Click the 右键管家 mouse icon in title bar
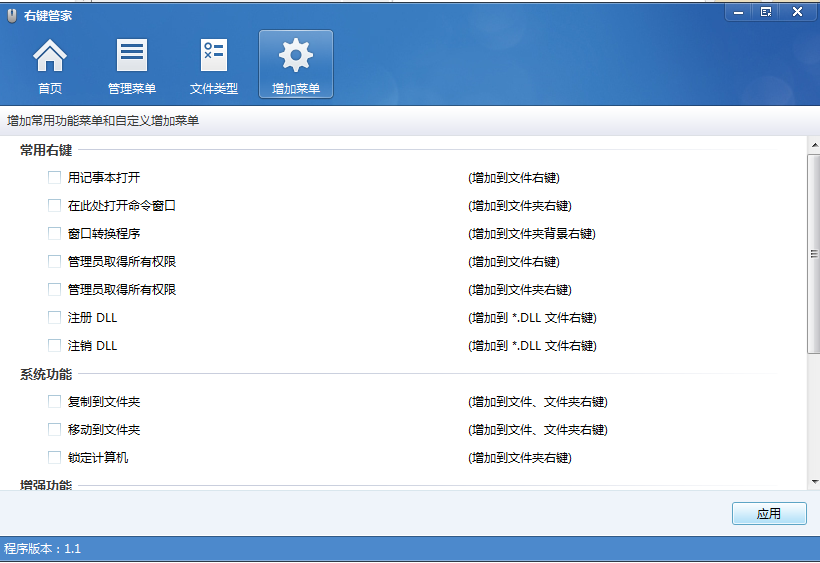 (x=11, y=15)
